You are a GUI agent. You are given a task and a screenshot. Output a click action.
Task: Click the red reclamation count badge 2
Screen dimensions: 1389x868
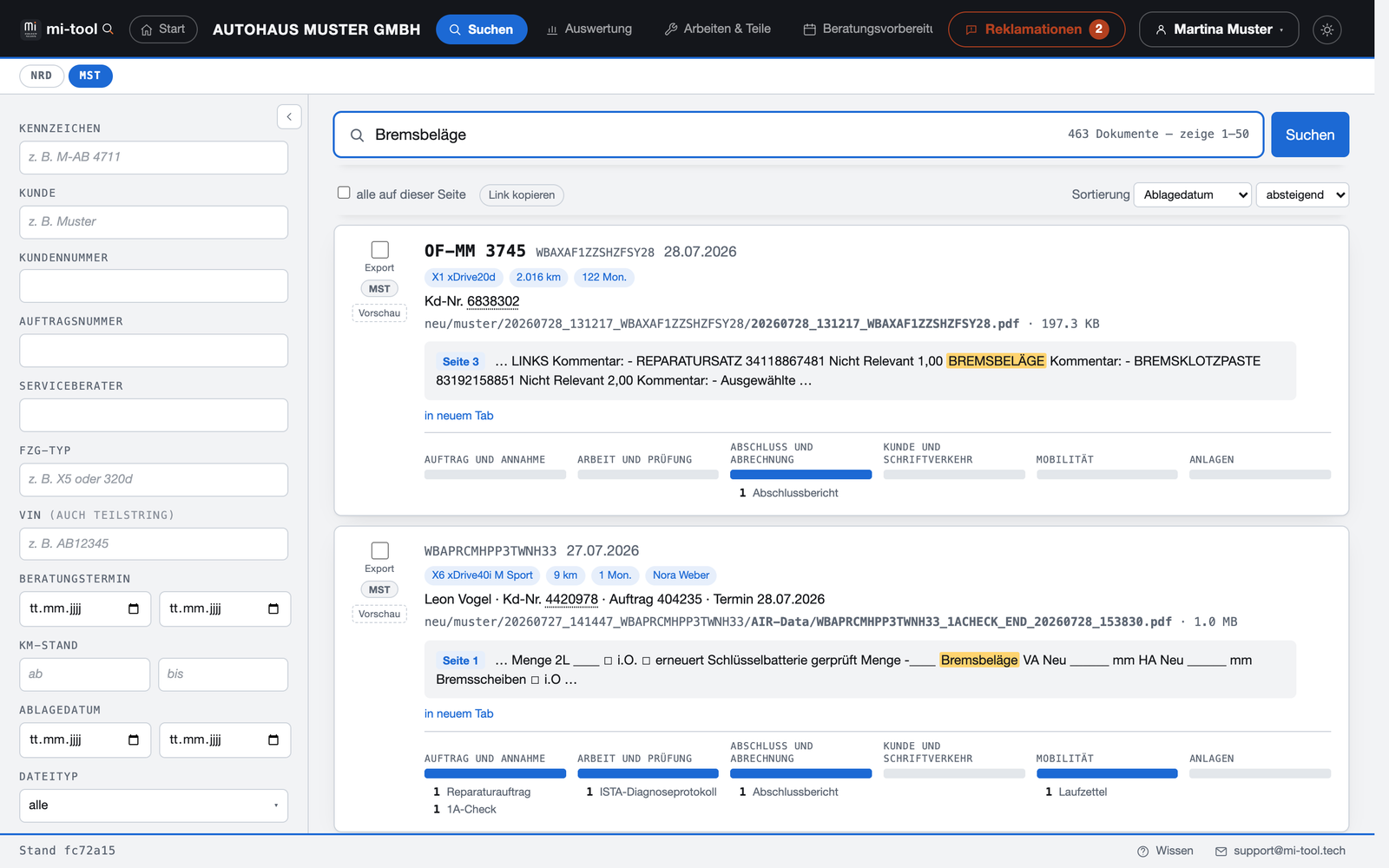click(1098, 29)
